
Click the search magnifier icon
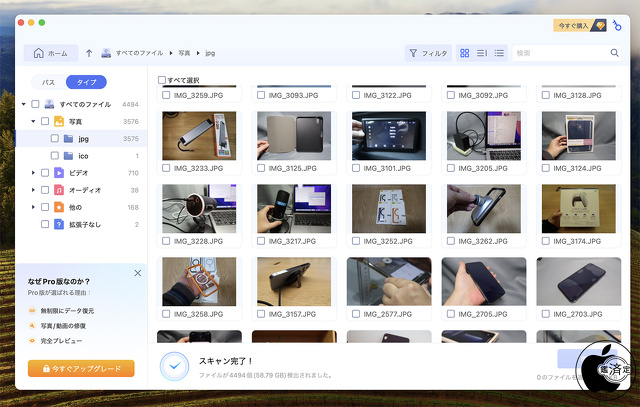point(614,53)
